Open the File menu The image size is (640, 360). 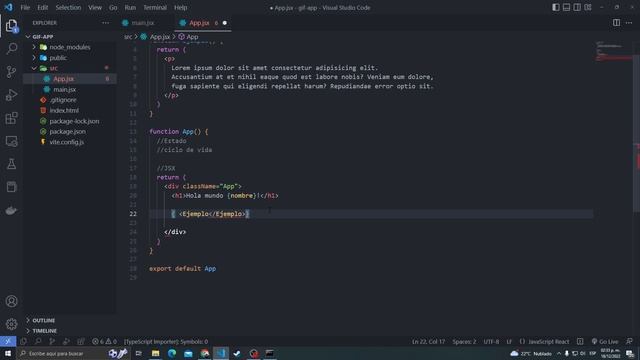tap(25, 7)
